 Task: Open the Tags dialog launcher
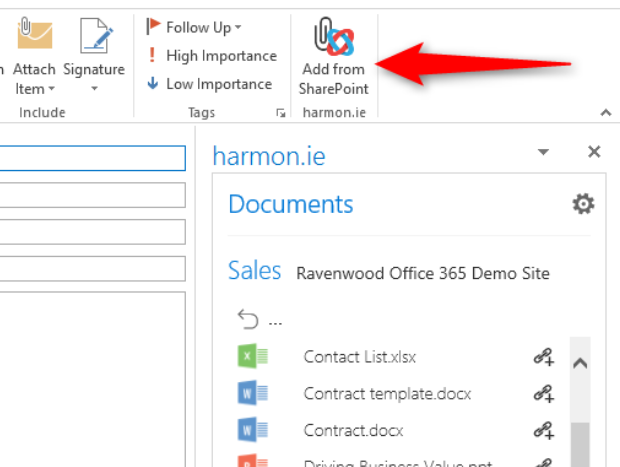click(x=279, y=114)
